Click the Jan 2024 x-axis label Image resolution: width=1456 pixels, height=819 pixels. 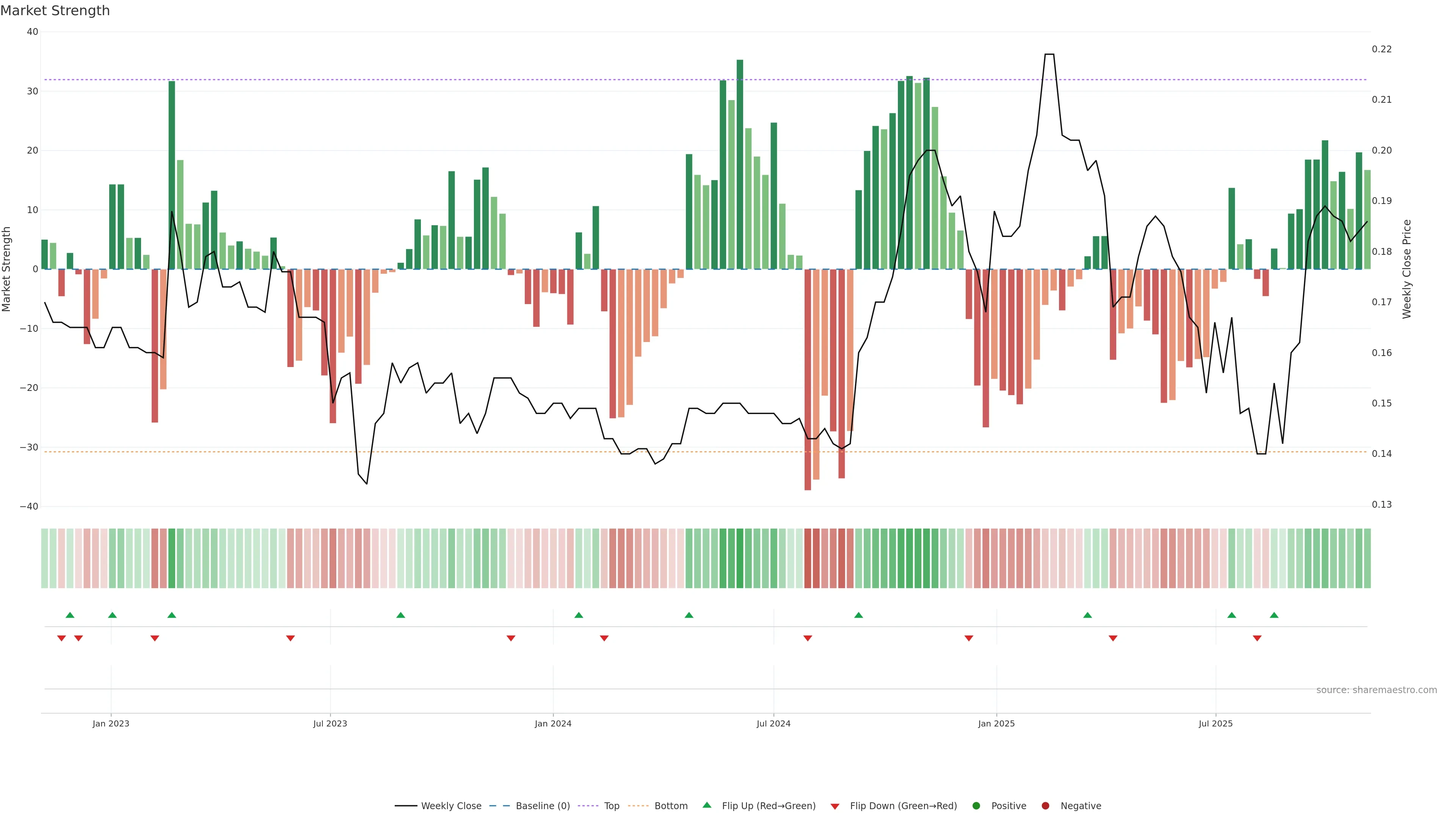coord(553,723)
